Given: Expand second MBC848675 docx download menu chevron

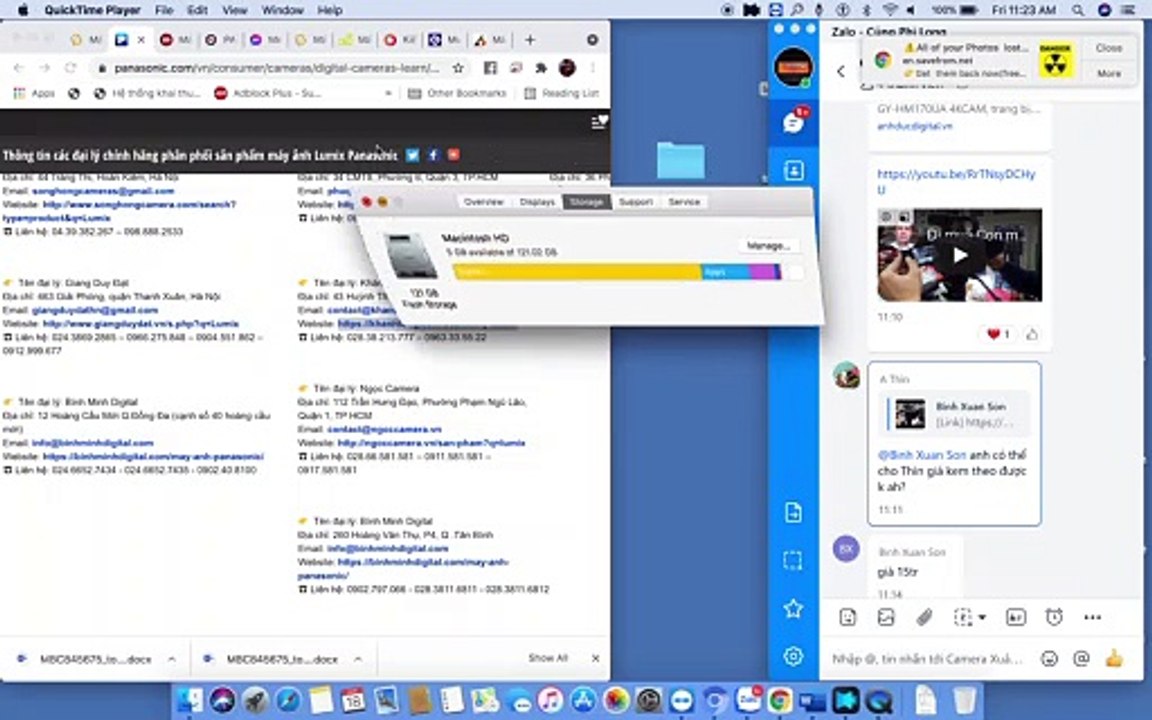Looking at the screenshot, I should pos(358,659).
